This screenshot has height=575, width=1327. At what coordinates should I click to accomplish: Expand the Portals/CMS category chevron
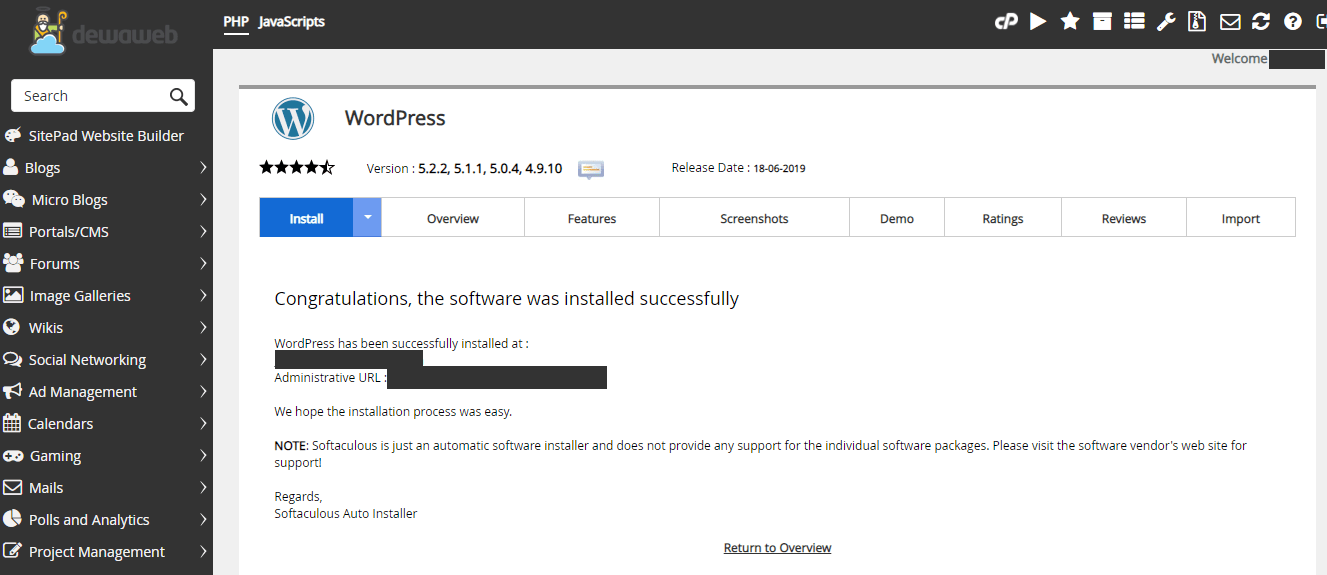pos(203,231)
